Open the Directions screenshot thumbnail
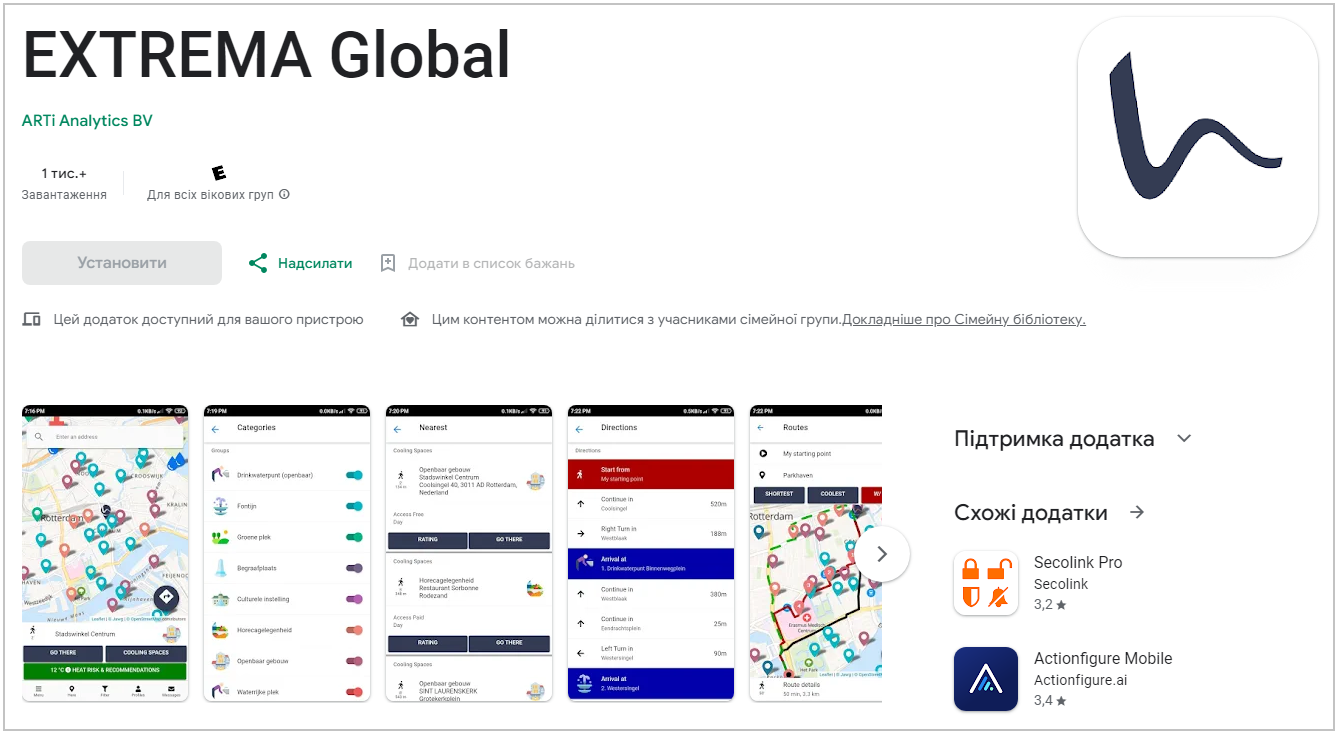Image resolution: width=1339 pixels, height=734 pixels. pyautogui.click(x=651, y=553)
